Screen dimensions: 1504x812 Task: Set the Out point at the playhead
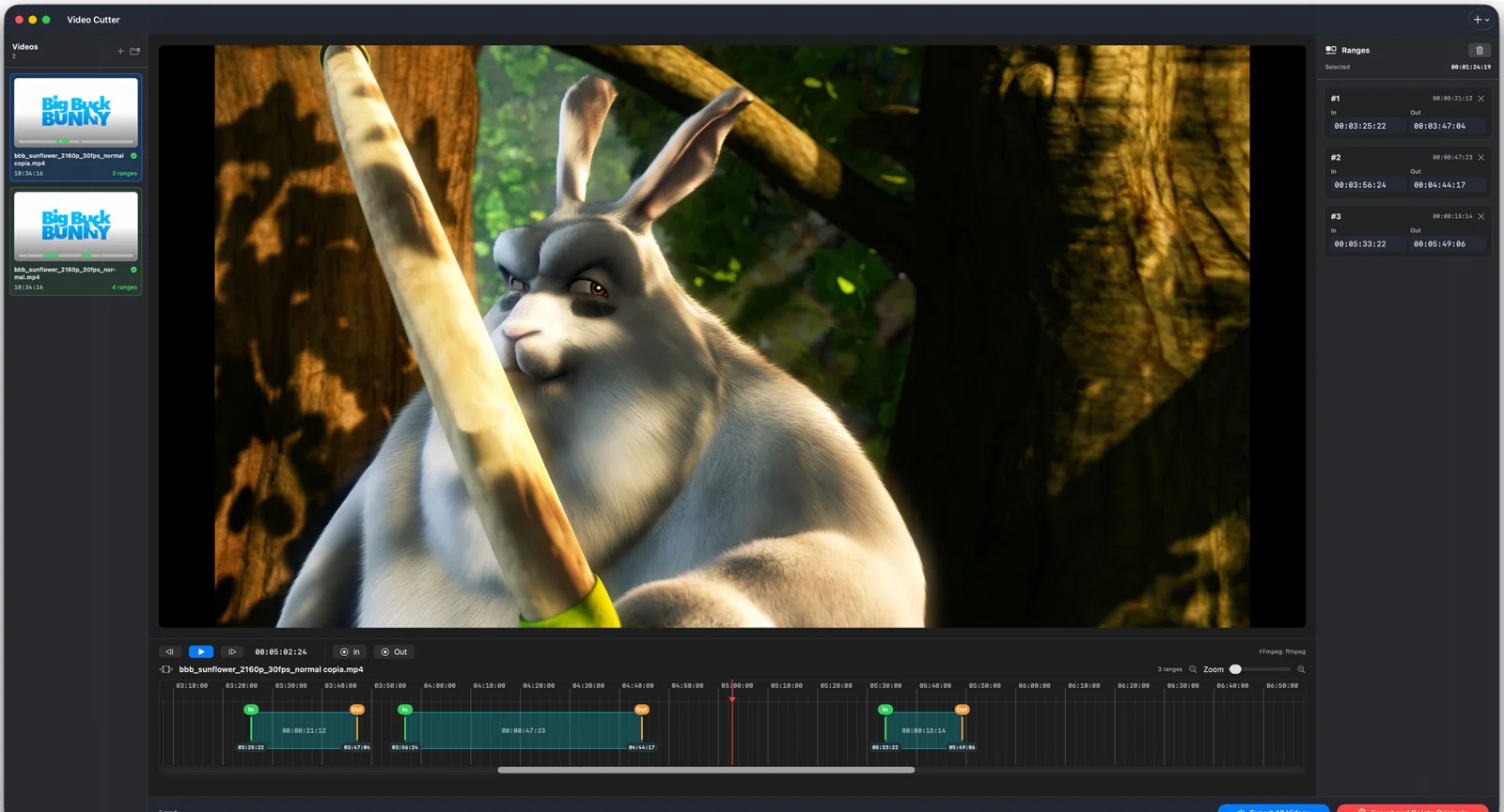click(x=394, y=651)
